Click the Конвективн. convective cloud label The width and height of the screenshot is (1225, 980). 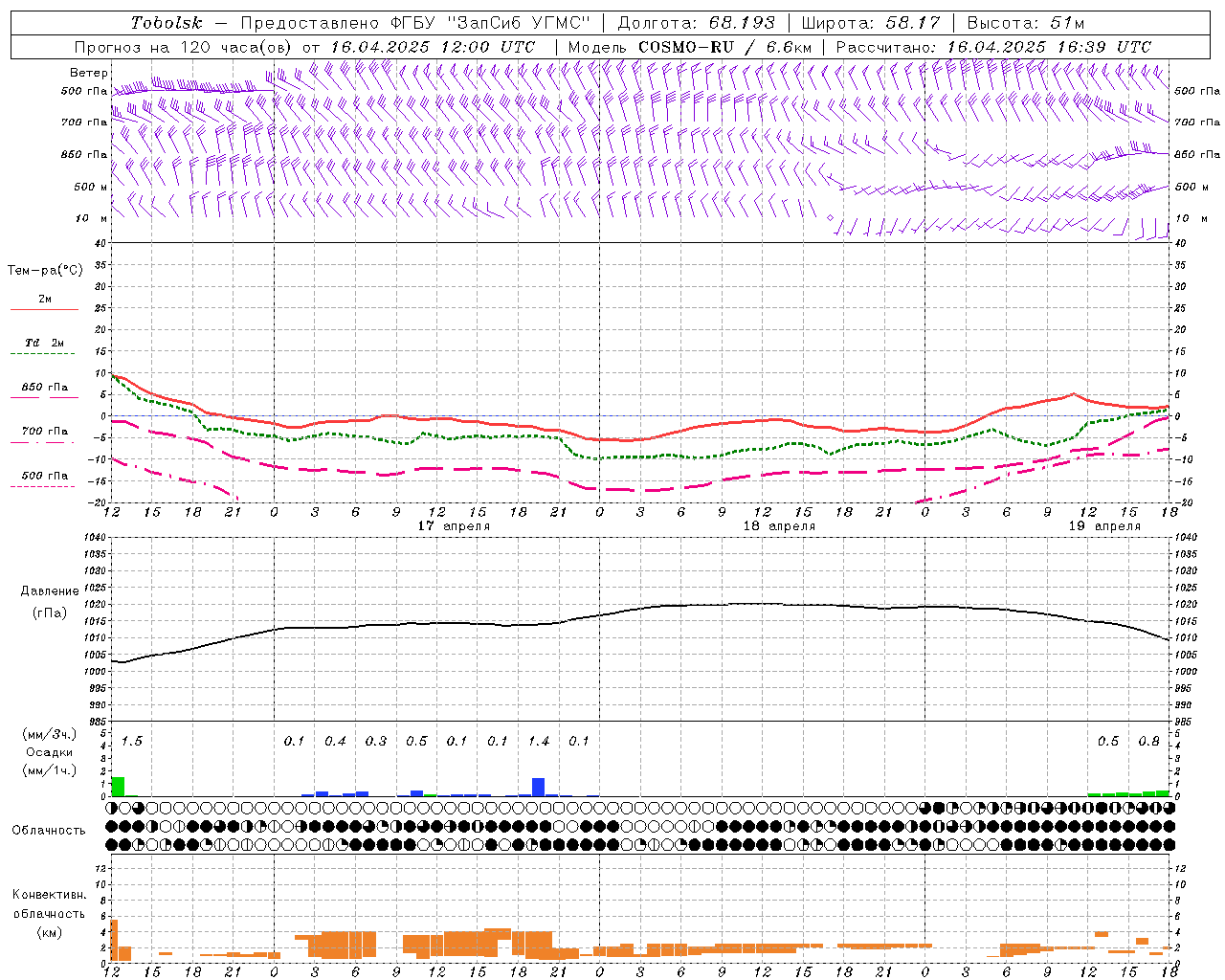pyautogui.click(x=49, y=895)
